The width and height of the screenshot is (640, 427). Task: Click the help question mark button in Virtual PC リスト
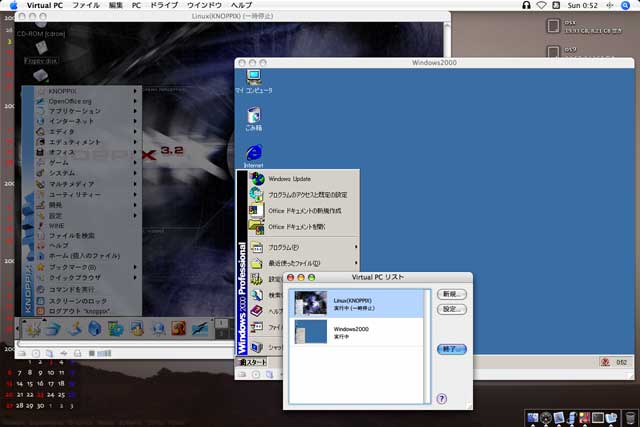[442, 398]
